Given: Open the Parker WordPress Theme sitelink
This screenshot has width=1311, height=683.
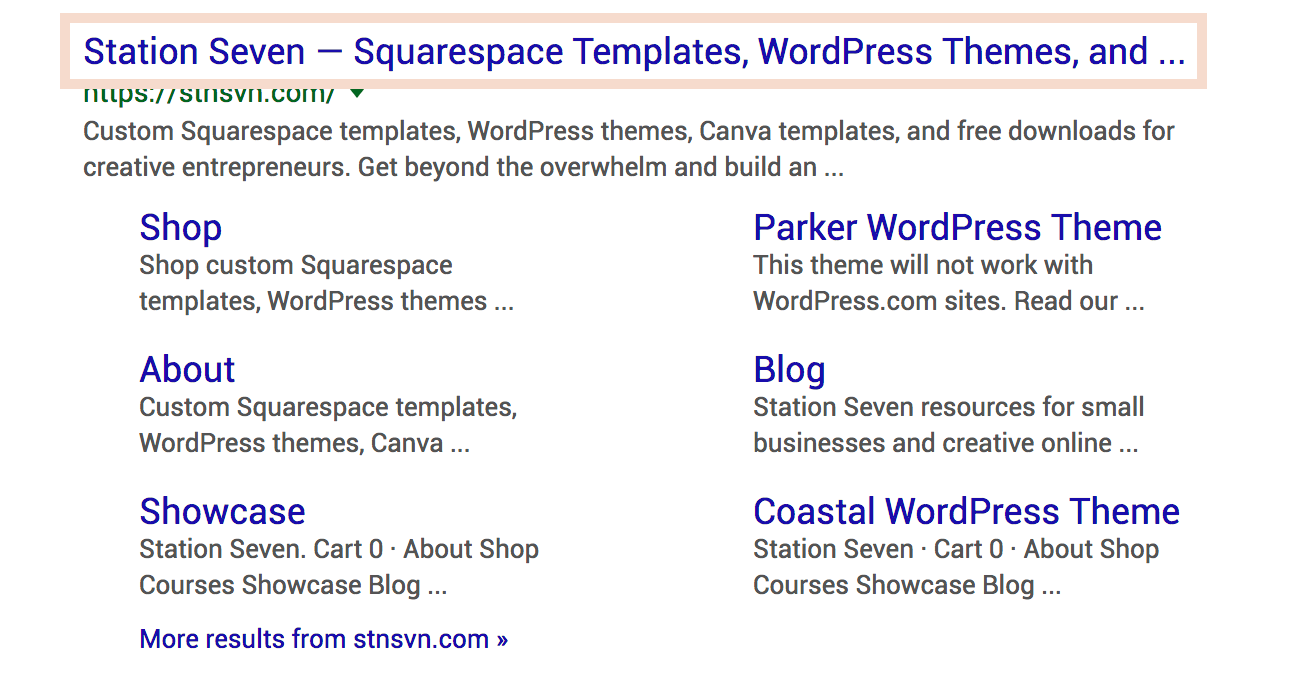Looking at the screenshot, I should tap(957, 228).
